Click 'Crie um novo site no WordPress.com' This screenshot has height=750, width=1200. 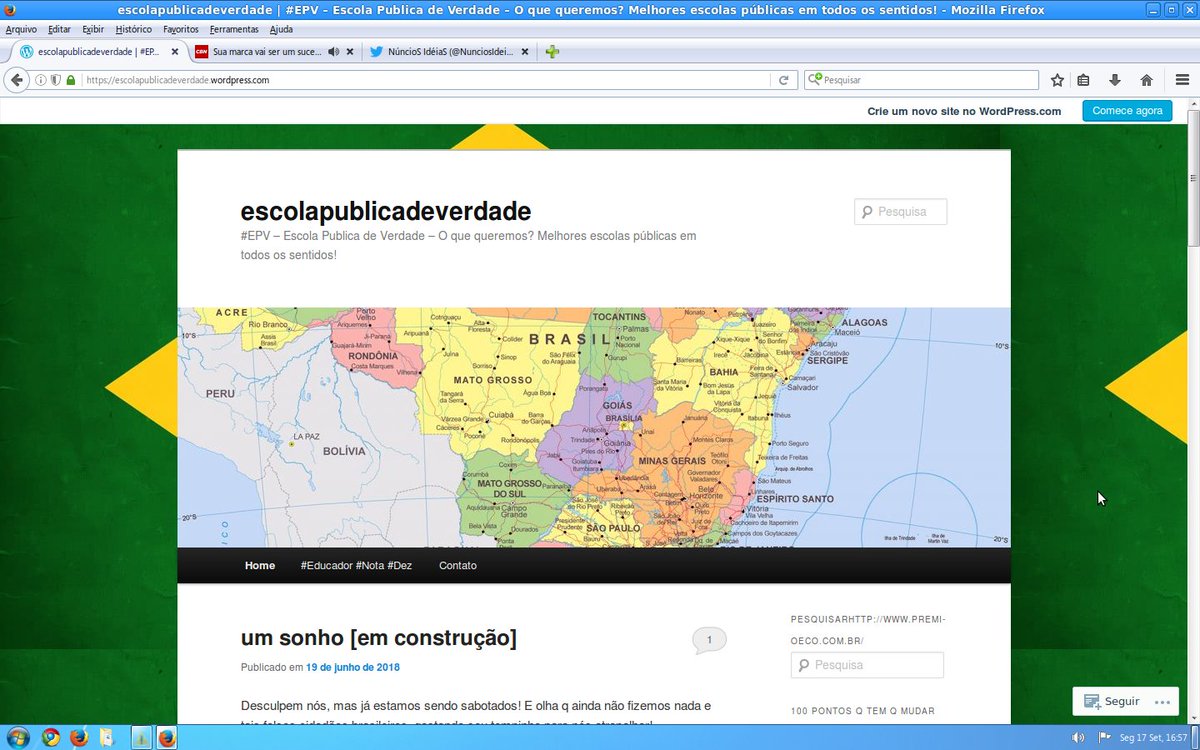(964, 111)
